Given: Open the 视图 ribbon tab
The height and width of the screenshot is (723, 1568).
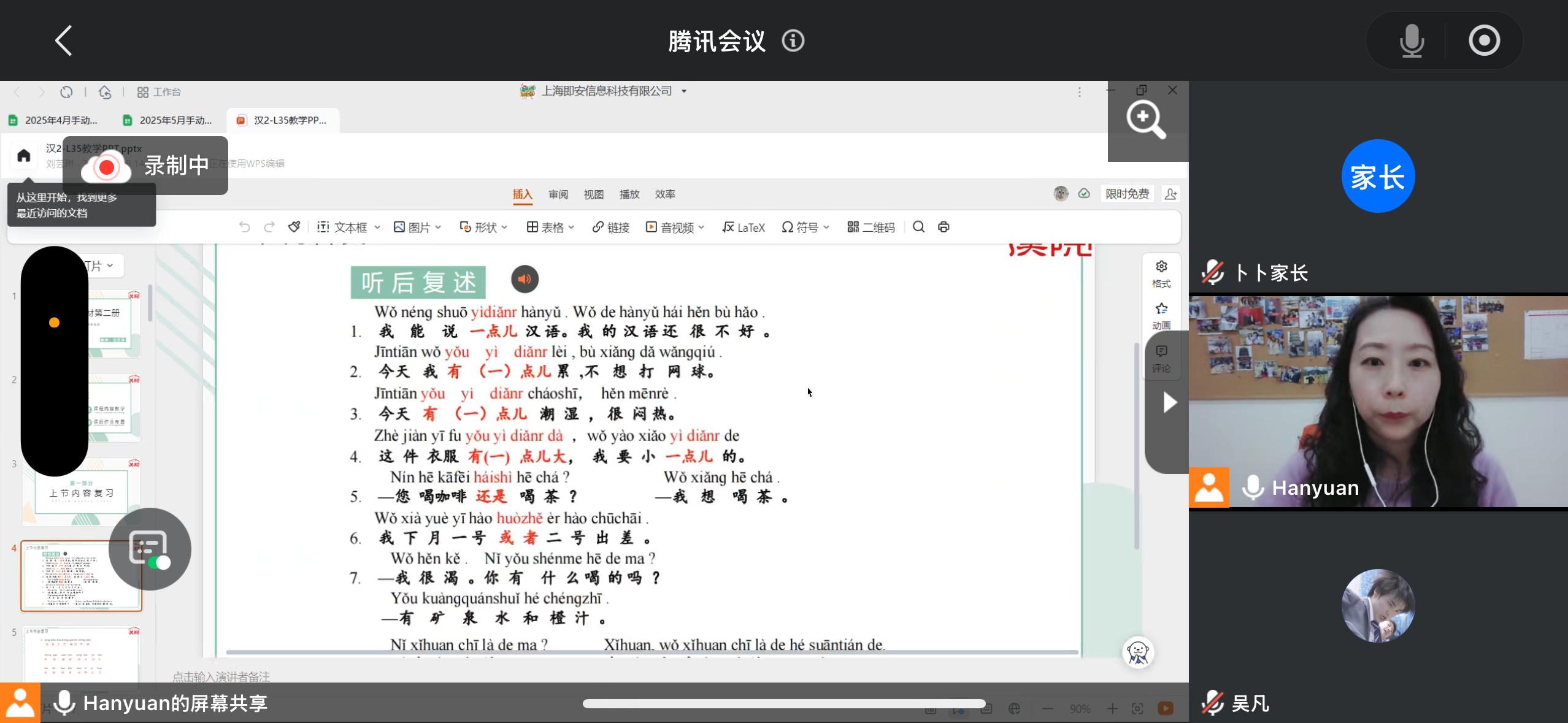Looking at the screenshot, I should [593, 194].
